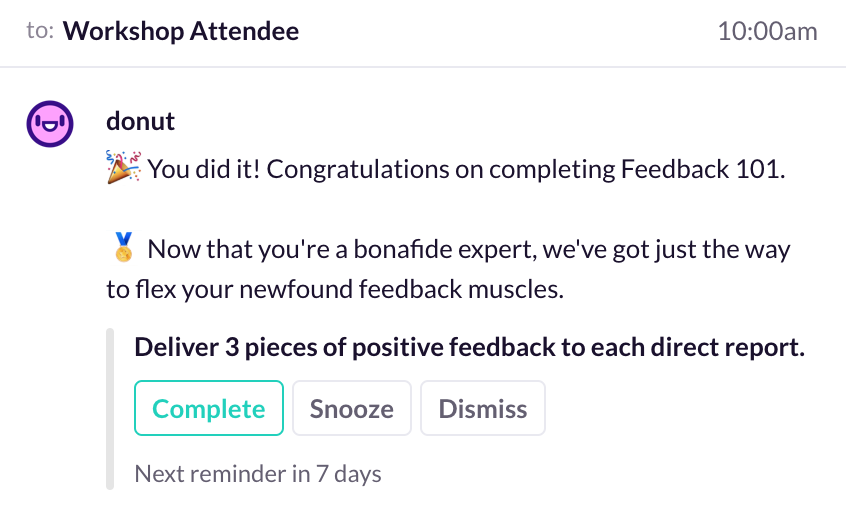846x518 pixels.
Task: Click the '7 days' reminder interval text
Action: (349, 474)
